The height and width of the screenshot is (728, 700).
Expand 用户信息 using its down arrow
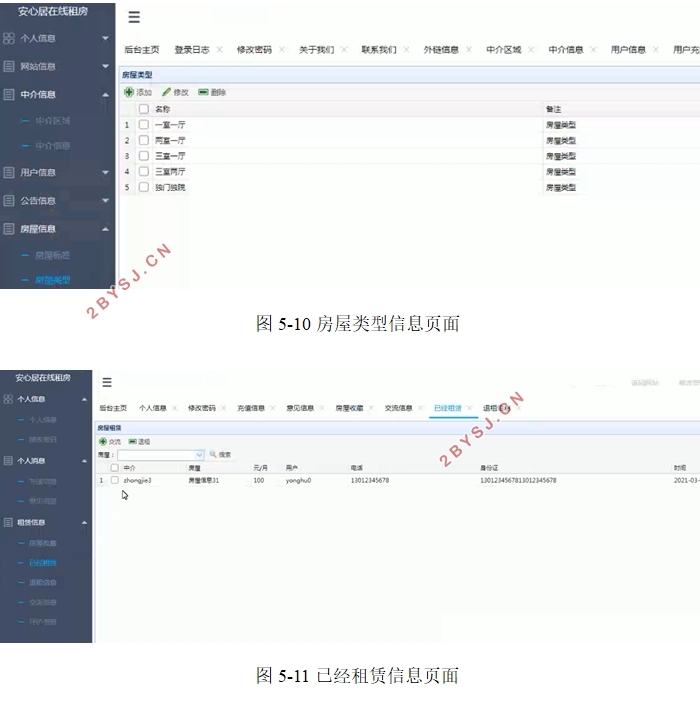tap(106, 173)
